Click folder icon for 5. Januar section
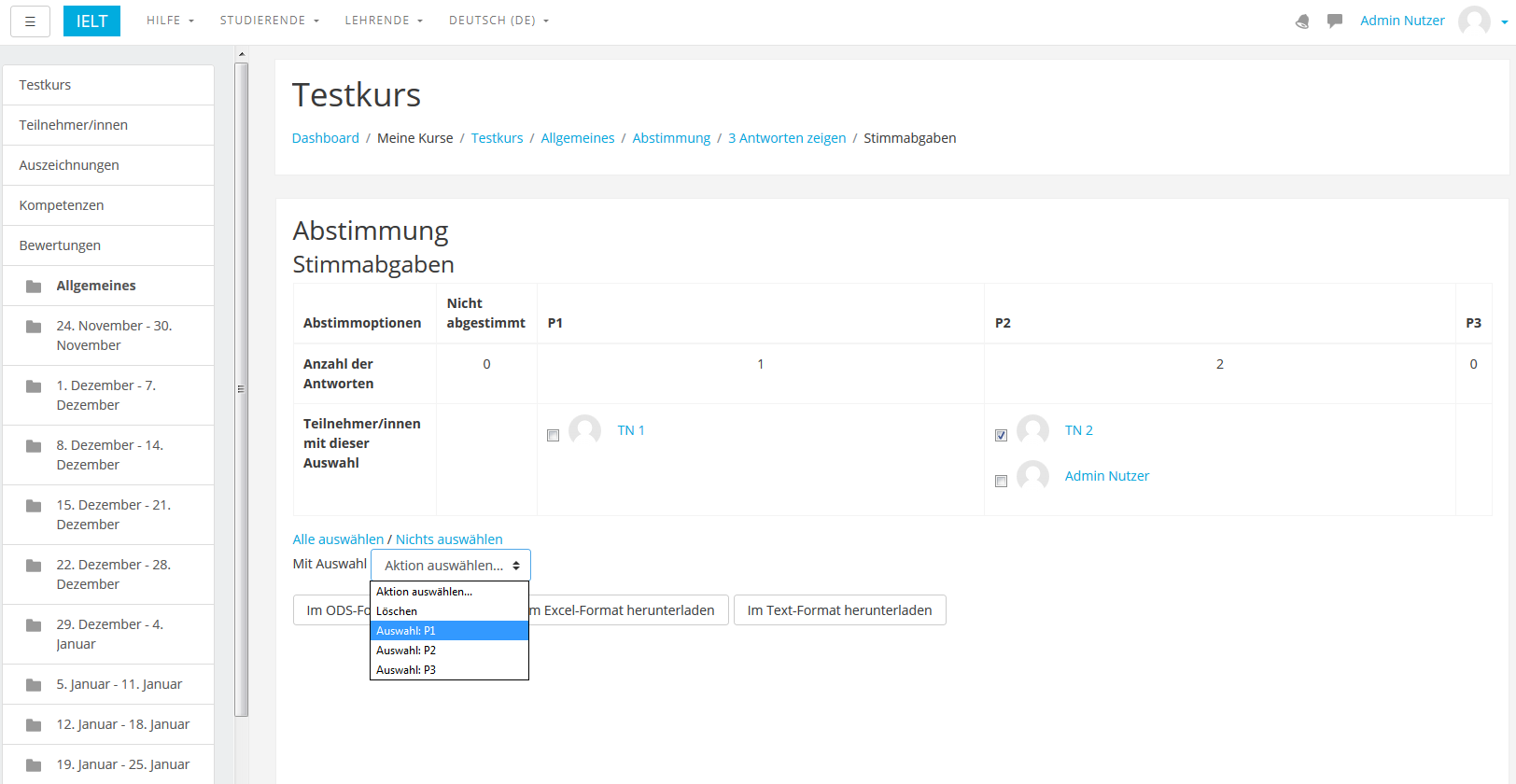The width and height of the screenshot is (1516, 784). [x=34, y=685]
